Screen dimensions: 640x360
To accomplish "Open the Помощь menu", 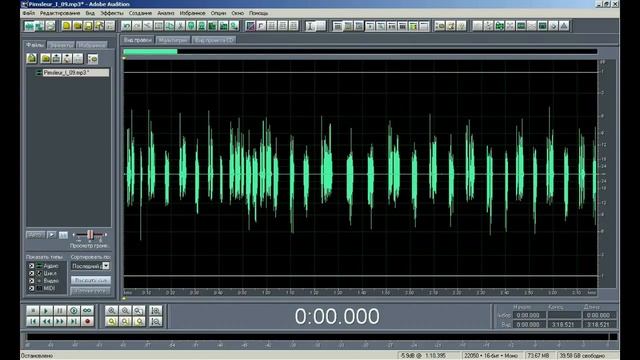I will pyautogui.click(x=258, y=13).
